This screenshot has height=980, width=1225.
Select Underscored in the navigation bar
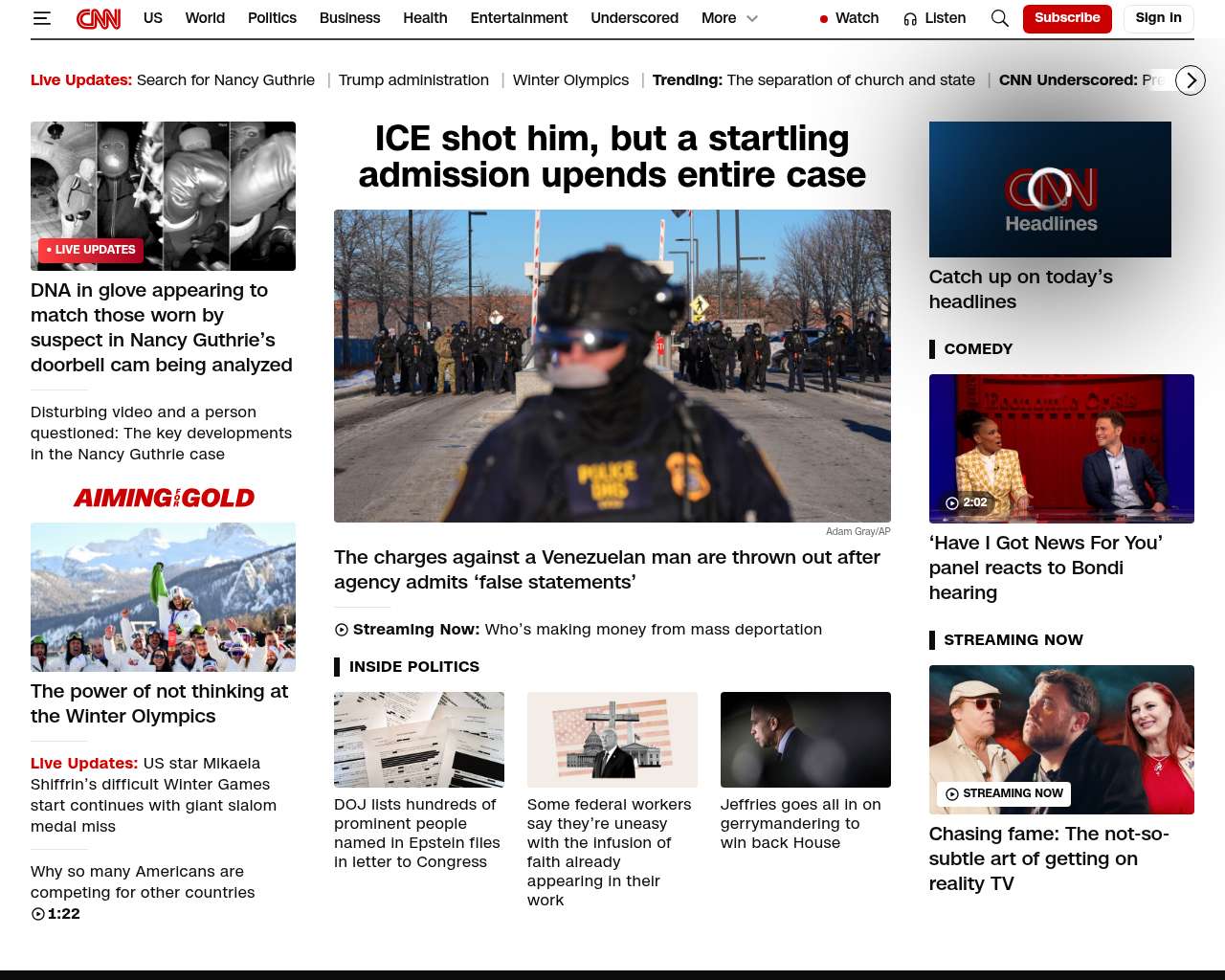pyautogui.click(x=634, y=18)
